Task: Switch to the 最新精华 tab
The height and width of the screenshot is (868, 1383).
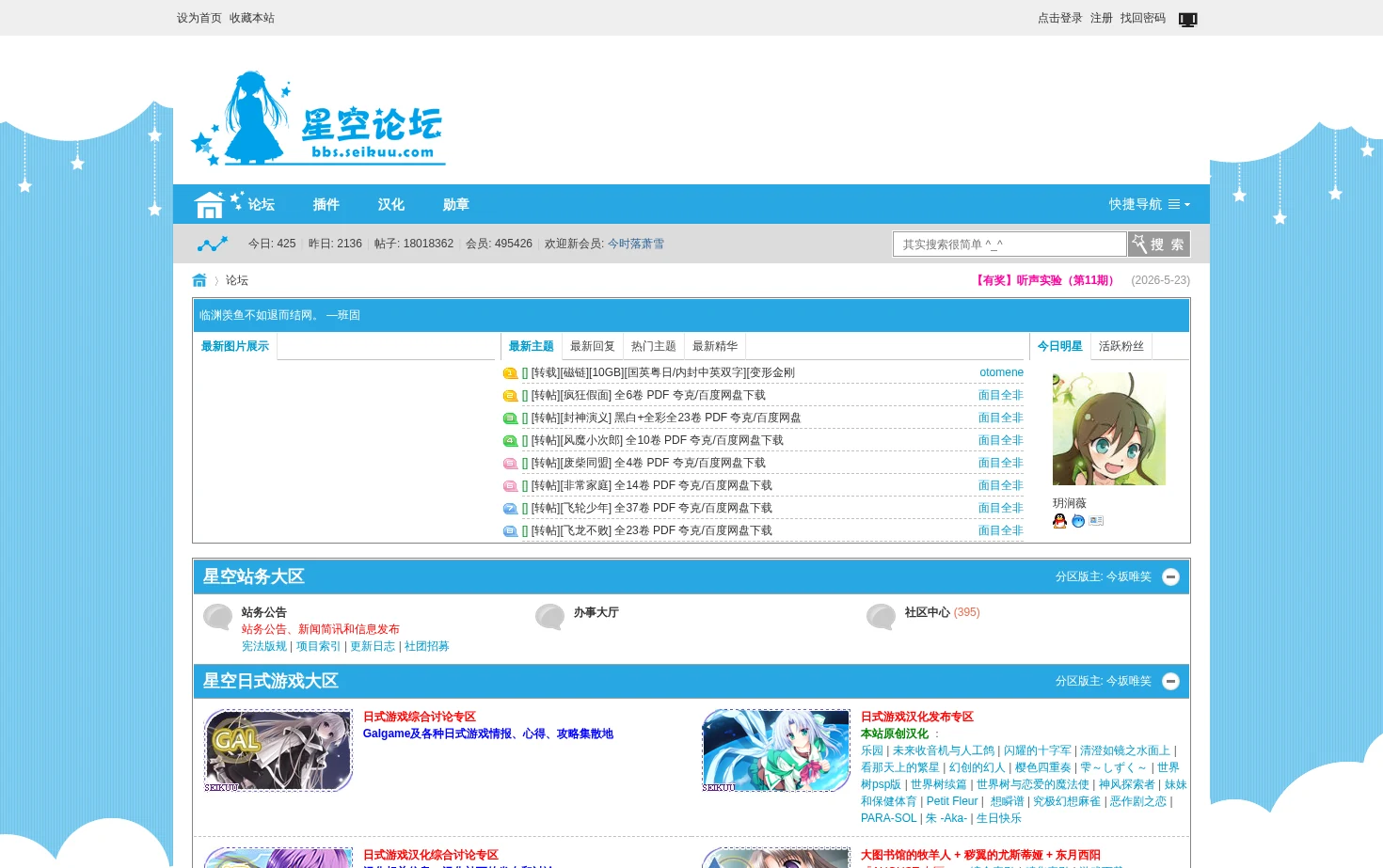Action: pos(715,346)
